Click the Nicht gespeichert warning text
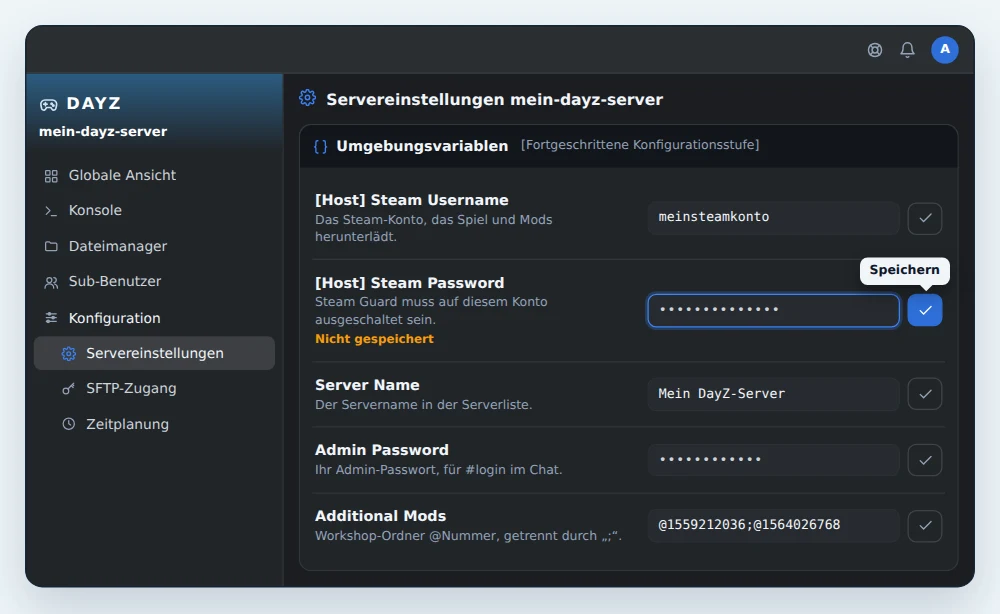This screenshot has height=614, width=1000. click(374, 339)
